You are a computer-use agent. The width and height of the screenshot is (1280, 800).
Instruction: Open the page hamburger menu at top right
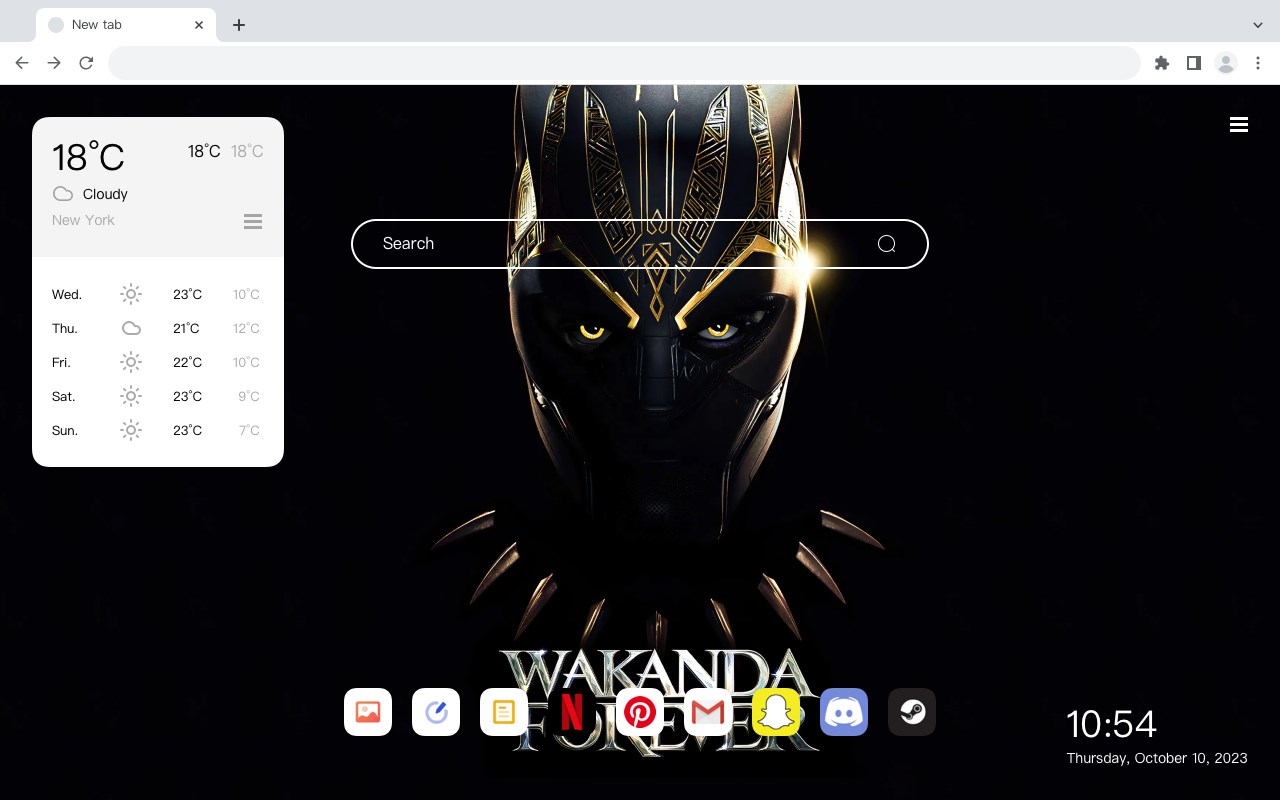pos(1239,125)
